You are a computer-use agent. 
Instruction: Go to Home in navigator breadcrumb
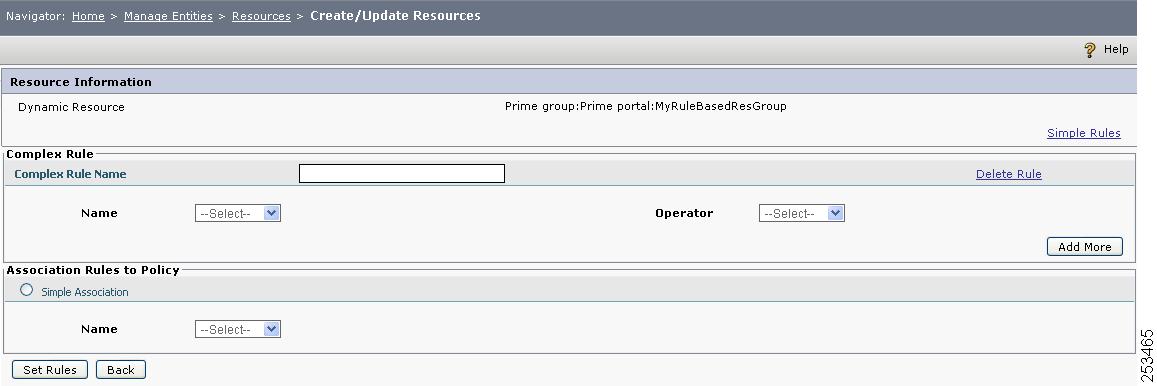[x=88, y=16]
